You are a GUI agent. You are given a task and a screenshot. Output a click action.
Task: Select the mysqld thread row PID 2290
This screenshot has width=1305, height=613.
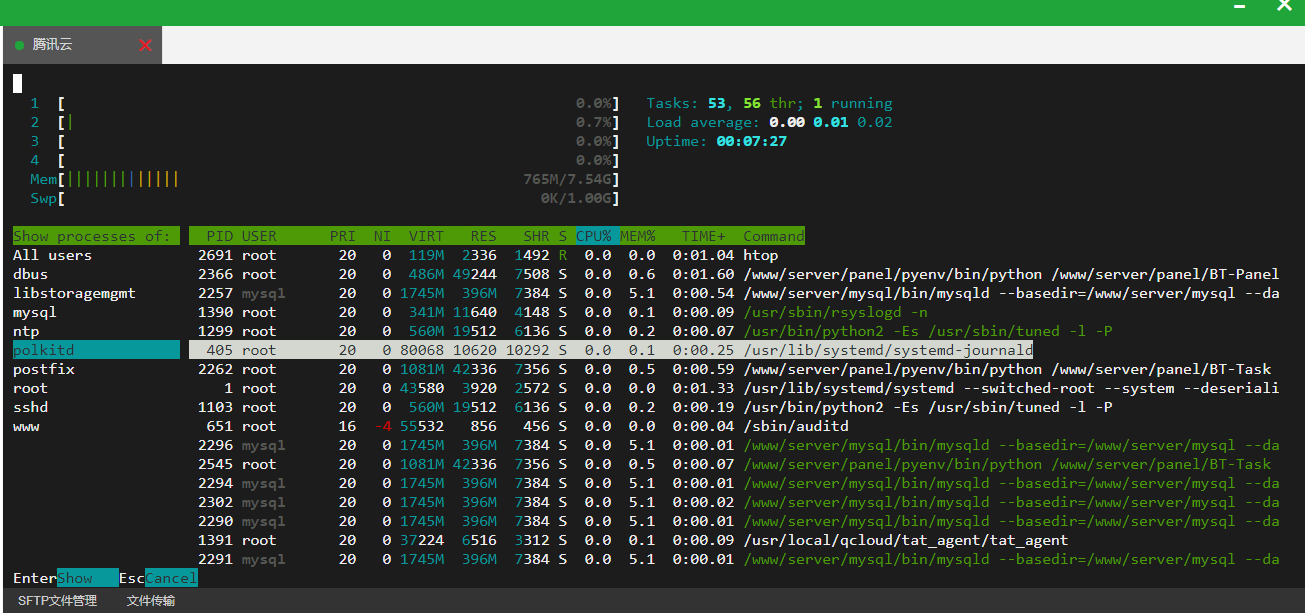734,521
